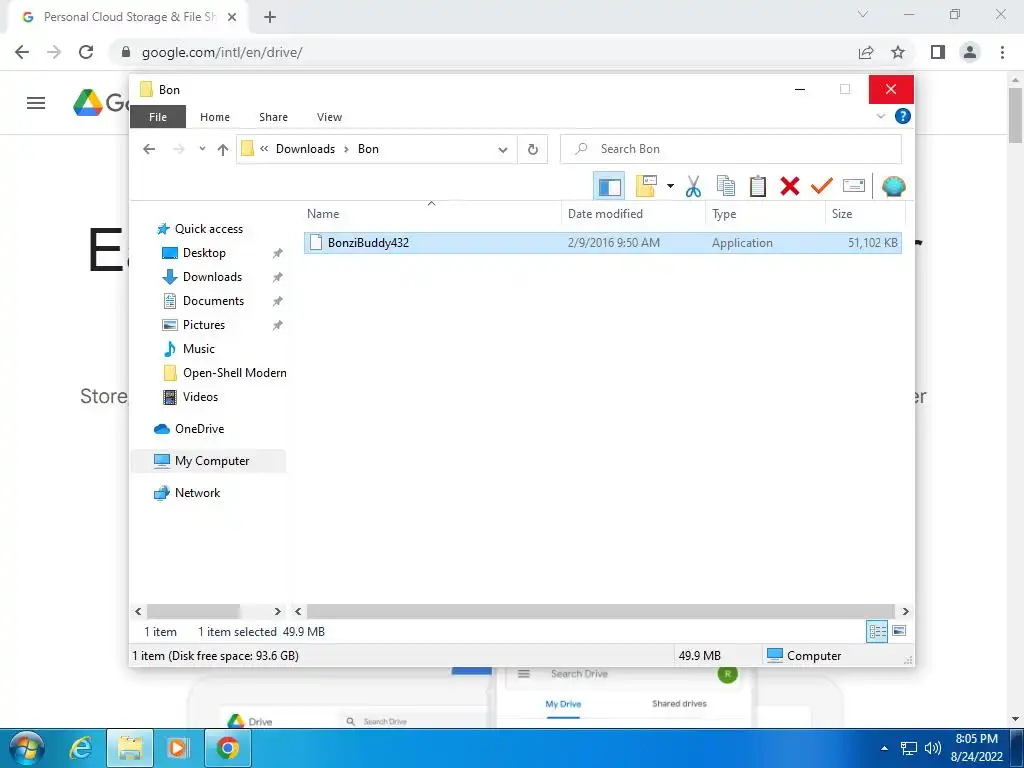Image resolution: width=1024 pixels, height=768 pixels.
Task: Open Music in navigation pane
Action: (x=198, y=349)
